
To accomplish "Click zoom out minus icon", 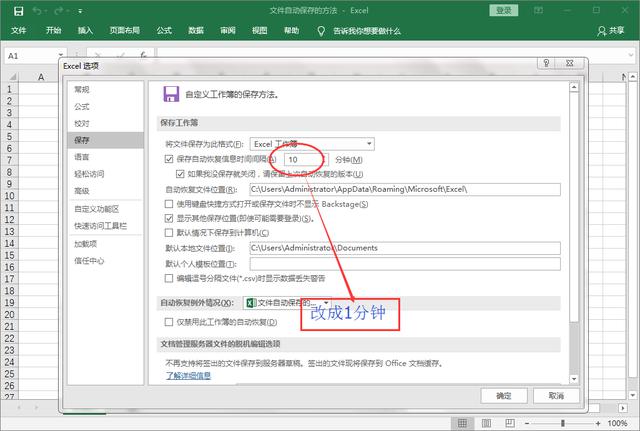I will click(527, 424).
